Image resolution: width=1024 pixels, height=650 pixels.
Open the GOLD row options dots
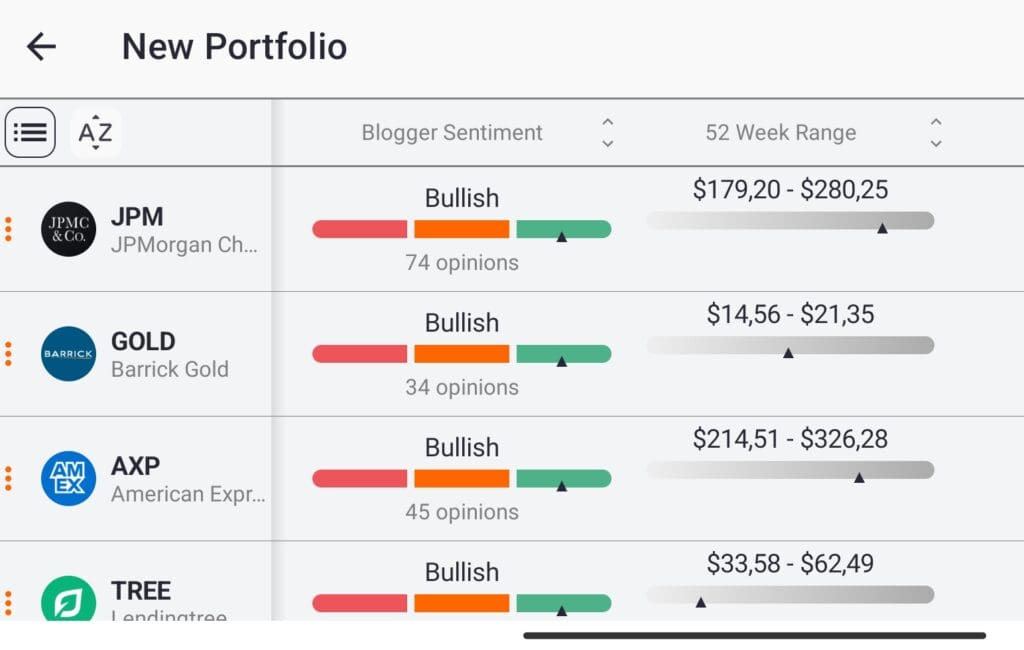pyautogui.click(x=9, y=353)
